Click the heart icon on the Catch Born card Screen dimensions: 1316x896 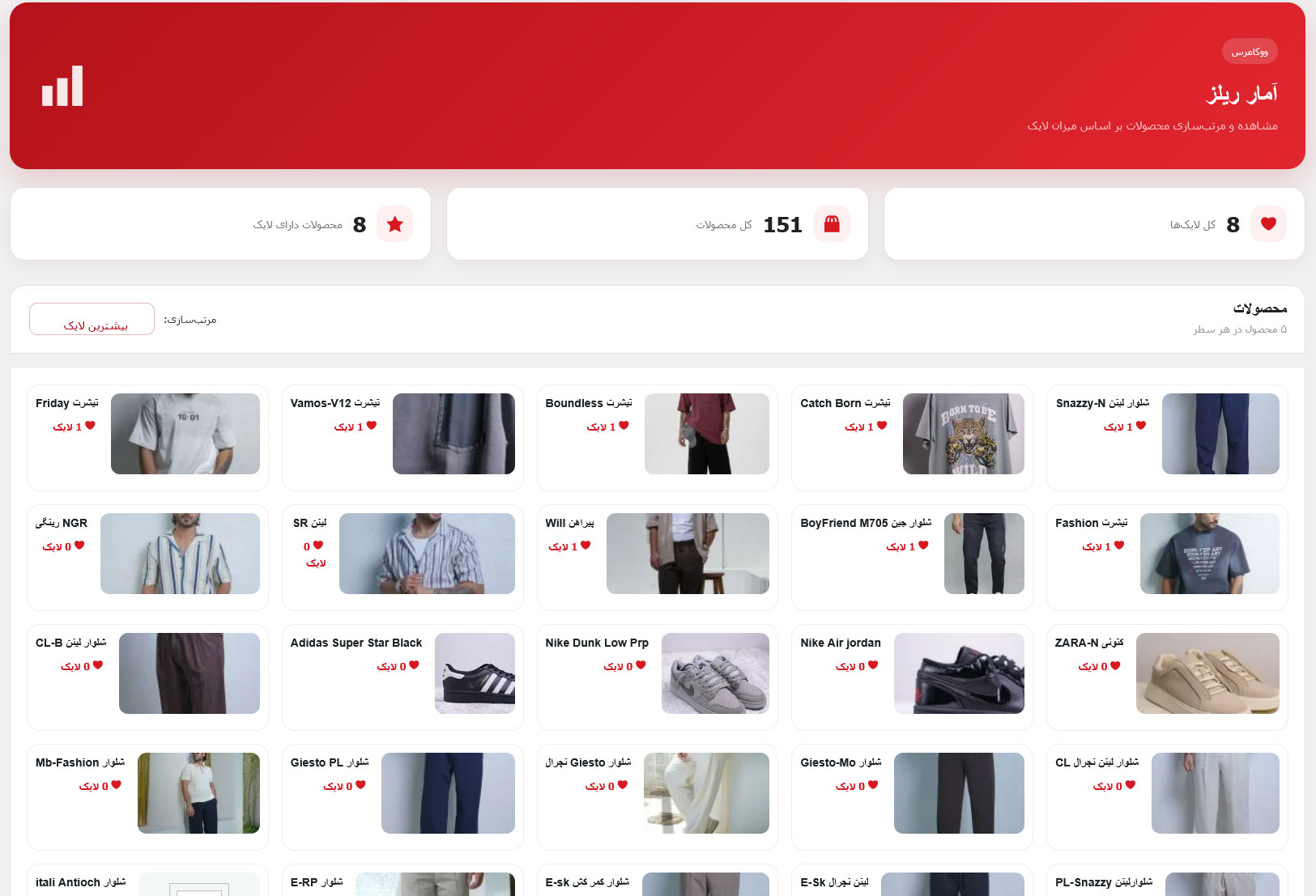click(x=882, y=426)
